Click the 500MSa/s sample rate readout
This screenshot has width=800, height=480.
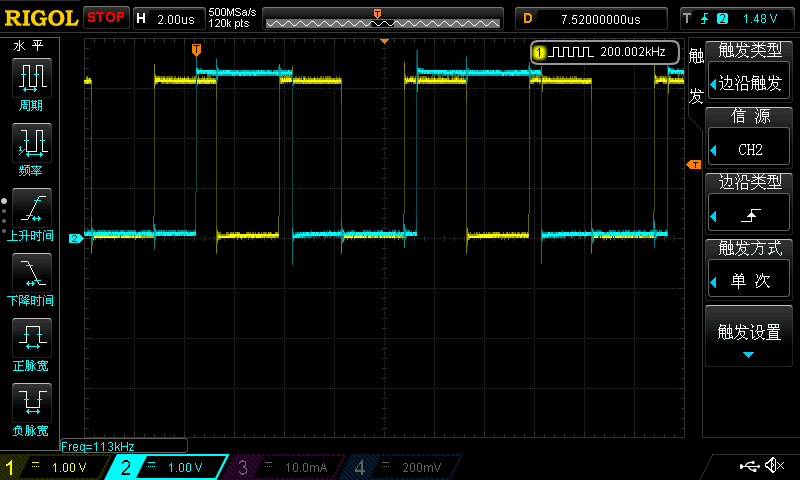232,12
